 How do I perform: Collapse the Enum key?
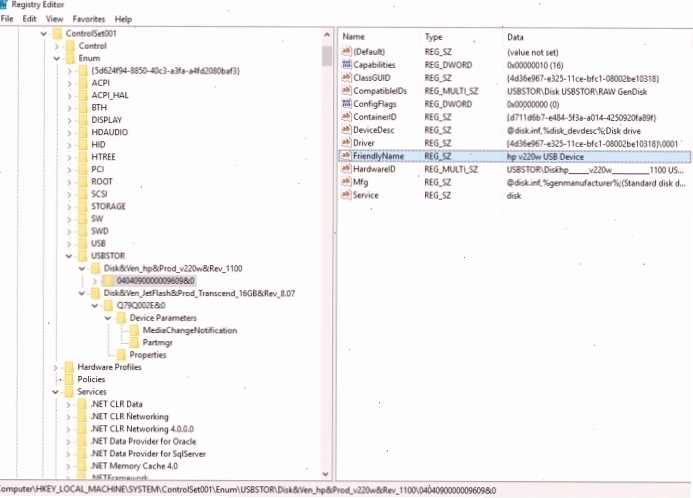coord(56,58)
